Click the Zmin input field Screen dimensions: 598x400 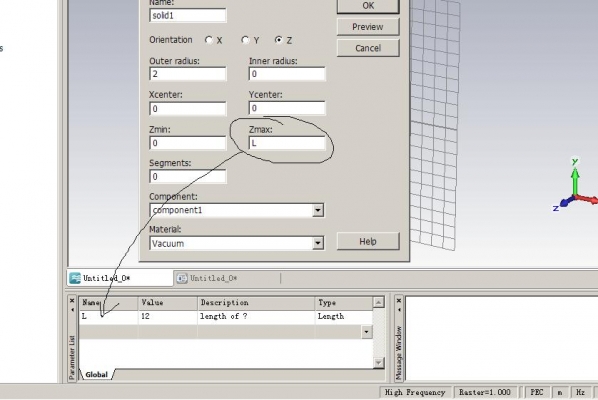click(188, 143)
